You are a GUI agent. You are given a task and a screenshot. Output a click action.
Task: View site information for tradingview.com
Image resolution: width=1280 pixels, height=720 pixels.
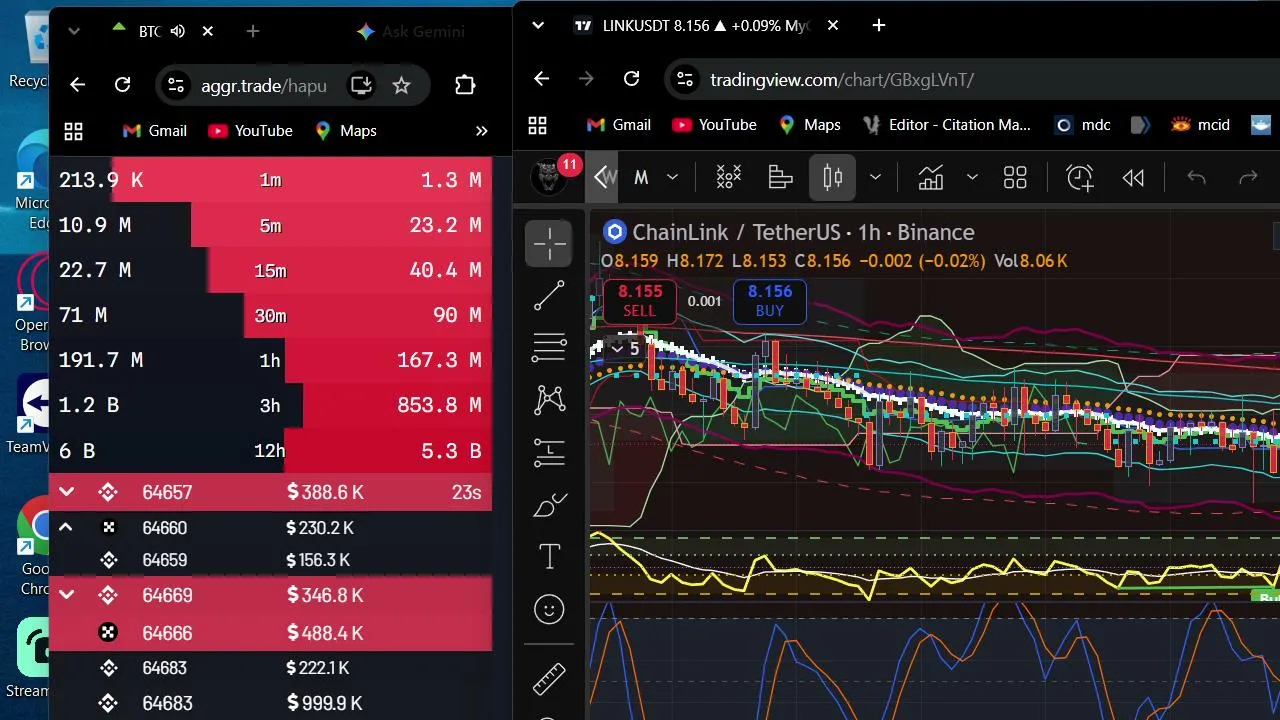tap(684, 79)
